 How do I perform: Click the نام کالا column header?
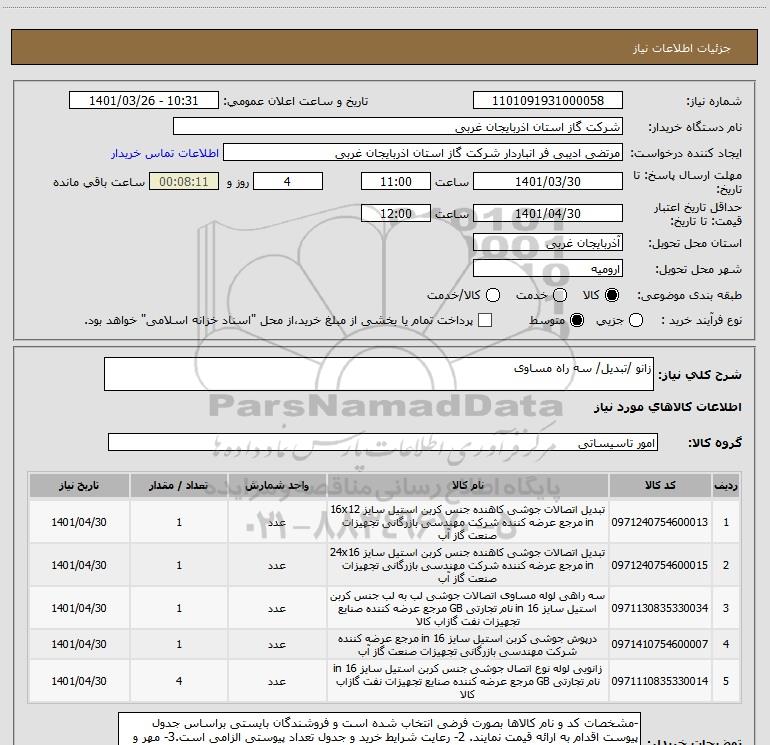pyautogui.click(x=468, y=486)
